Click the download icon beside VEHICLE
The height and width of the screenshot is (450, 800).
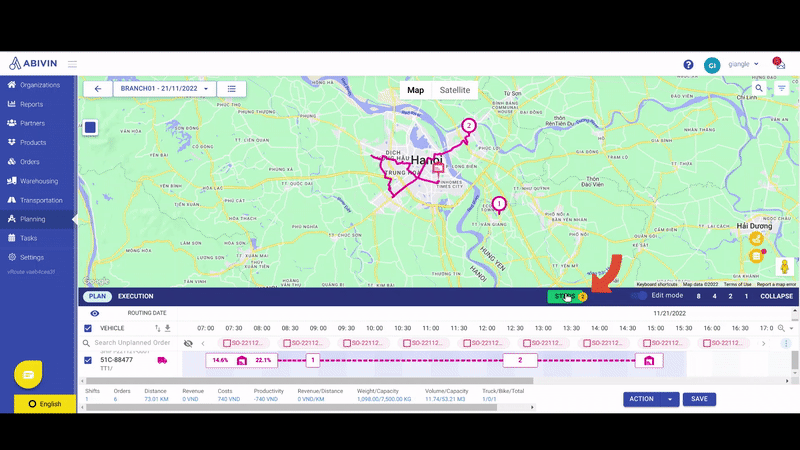(x=167, y=328)
